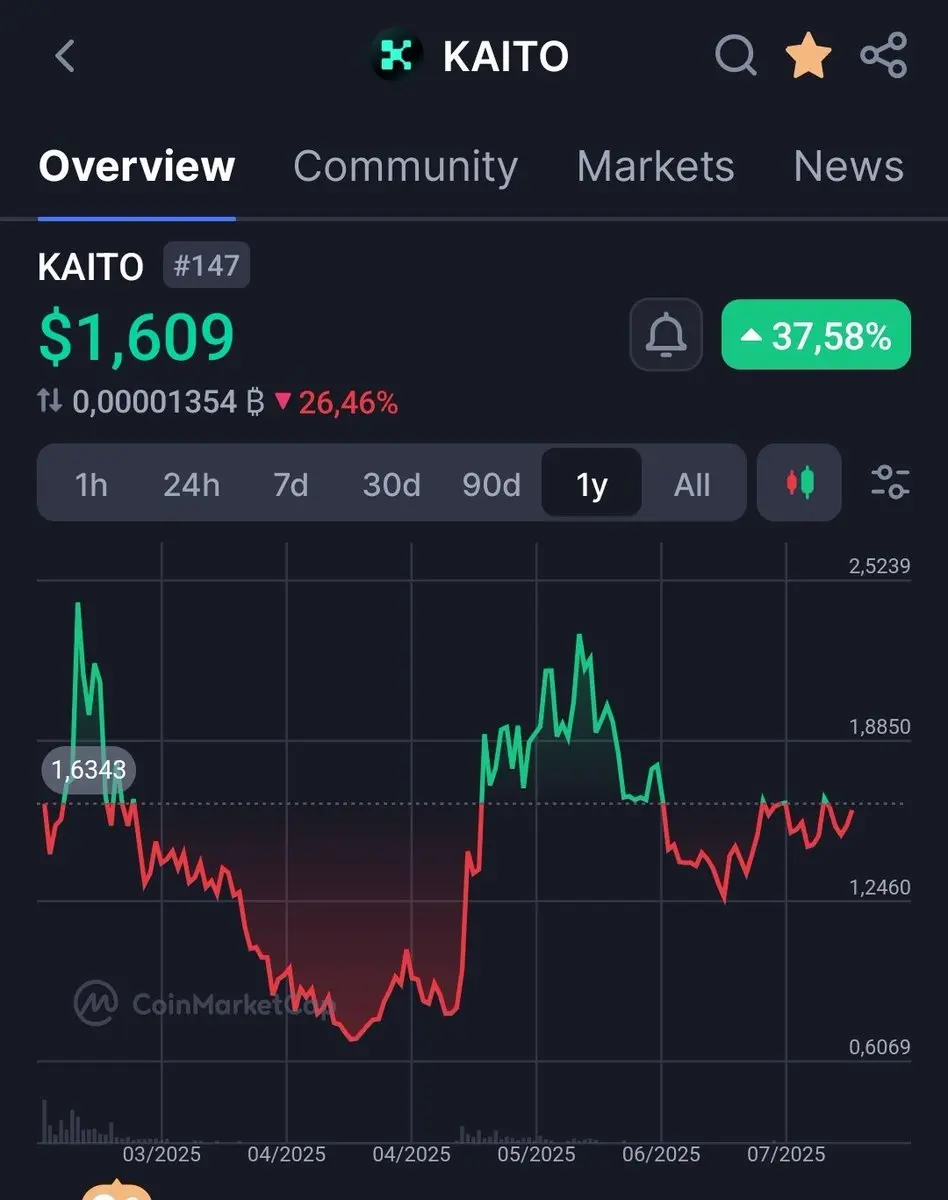Select the 7d chart range

tap(291, 485)
